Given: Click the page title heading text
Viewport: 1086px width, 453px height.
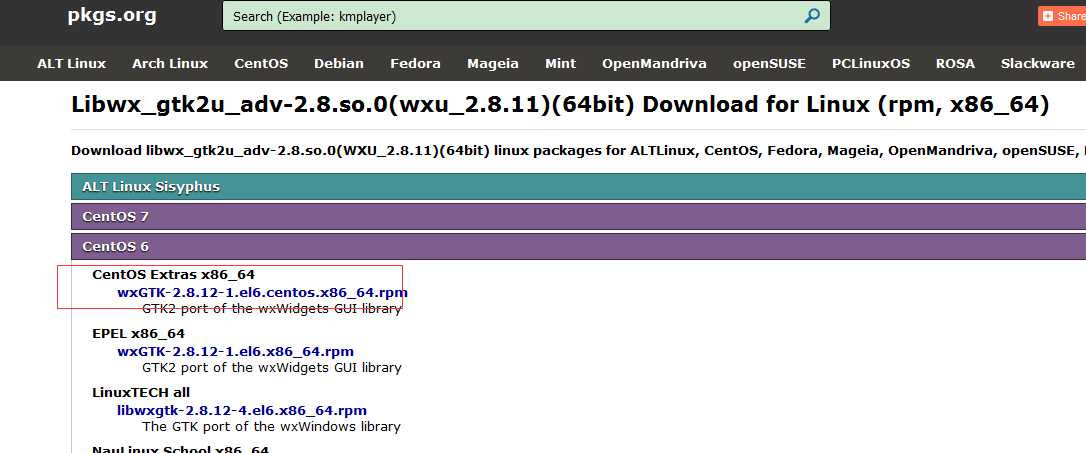Looking at the screenshot, I should coord(560,105).
